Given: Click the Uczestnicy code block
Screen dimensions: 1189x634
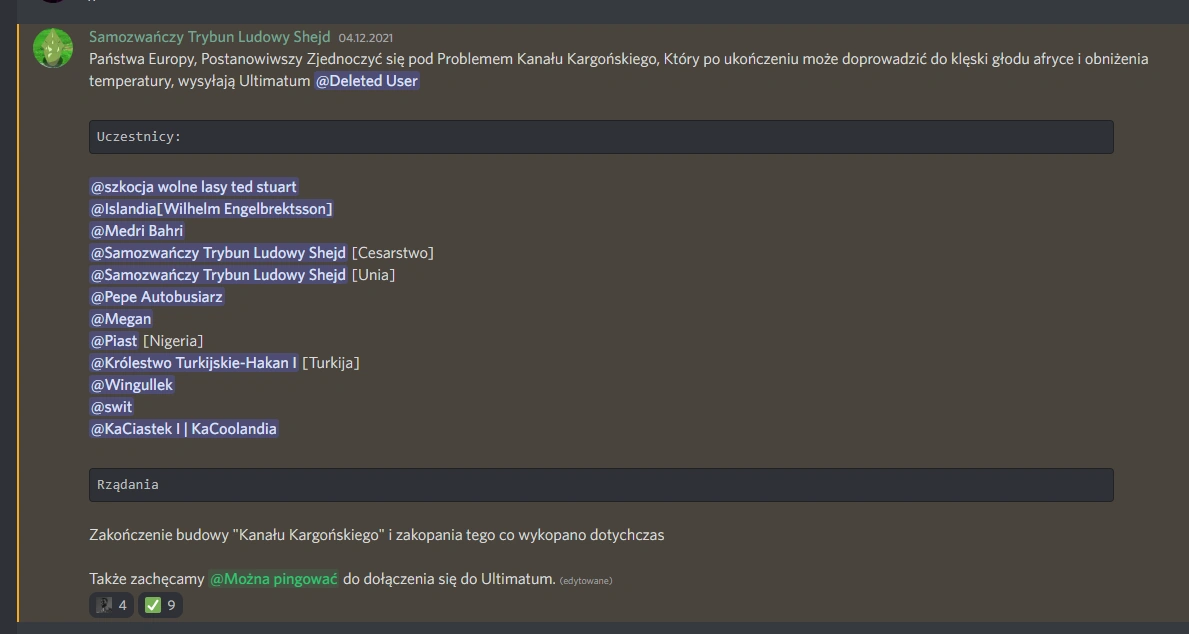Looking at the screenshot, I should tap(601, 137).
